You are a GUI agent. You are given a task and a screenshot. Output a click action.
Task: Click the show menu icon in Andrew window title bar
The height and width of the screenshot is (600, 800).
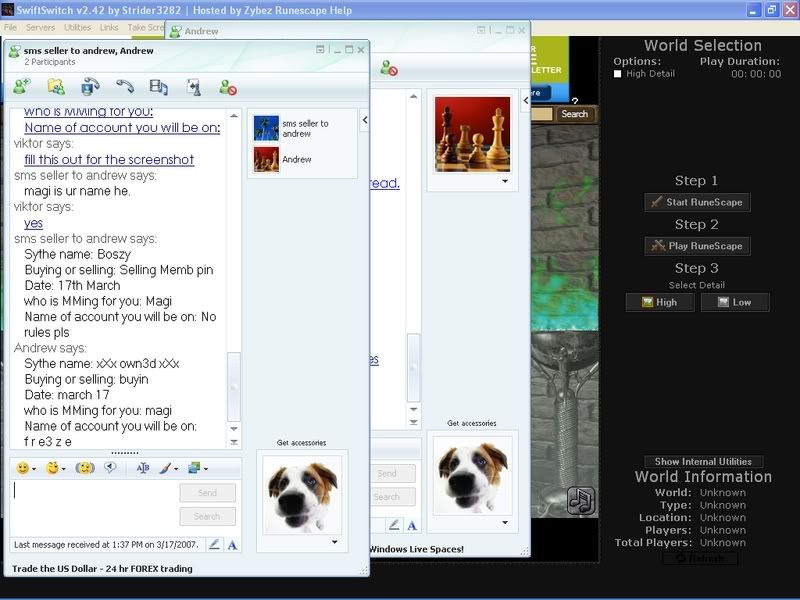pyautogui.click(x=481, y=30)
